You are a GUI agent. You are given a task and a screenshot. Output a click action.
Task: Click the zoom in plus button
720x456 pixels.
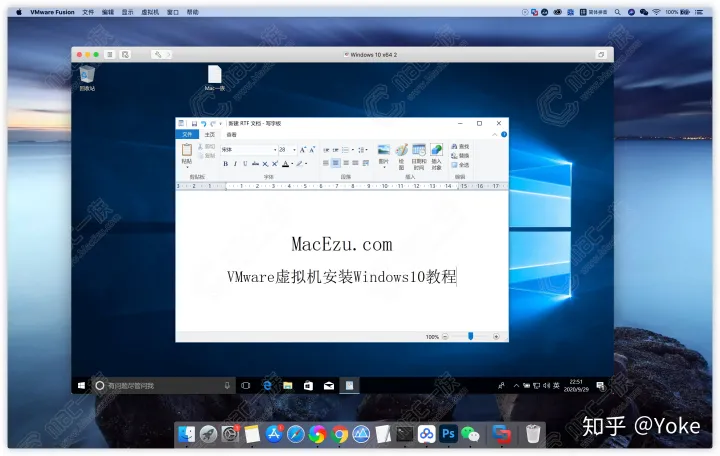click(x=496, y=337)
